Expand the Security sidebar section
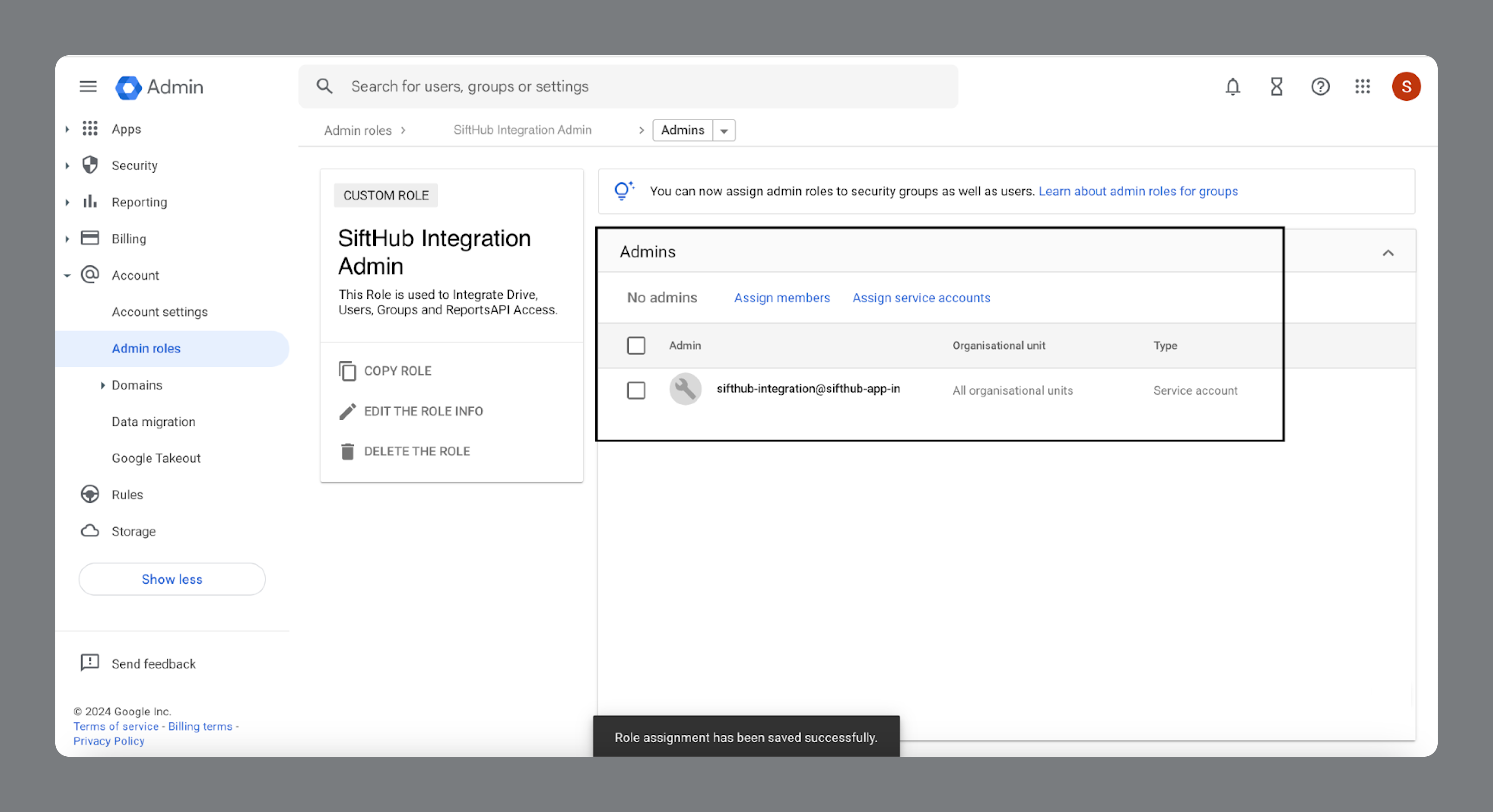The height and width of the screenshot is (812, 1493). 67,166
